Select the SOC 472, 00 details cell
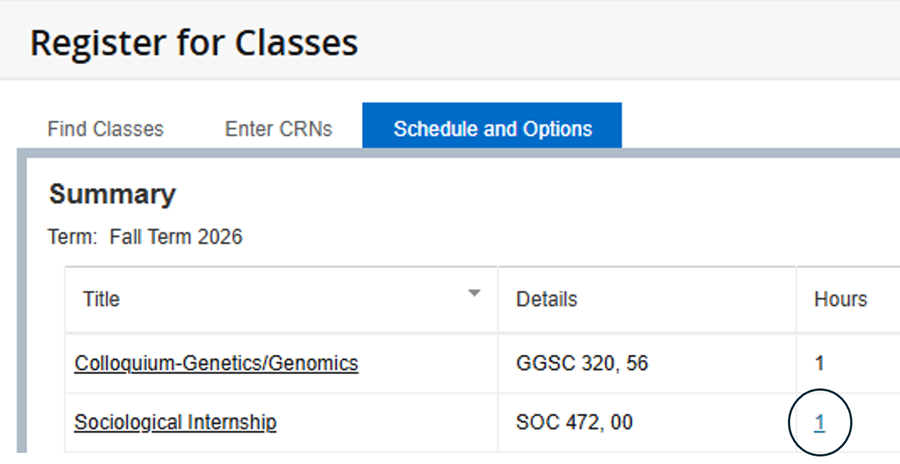This screenshot has height=464, width=900. tap(647, 423)
